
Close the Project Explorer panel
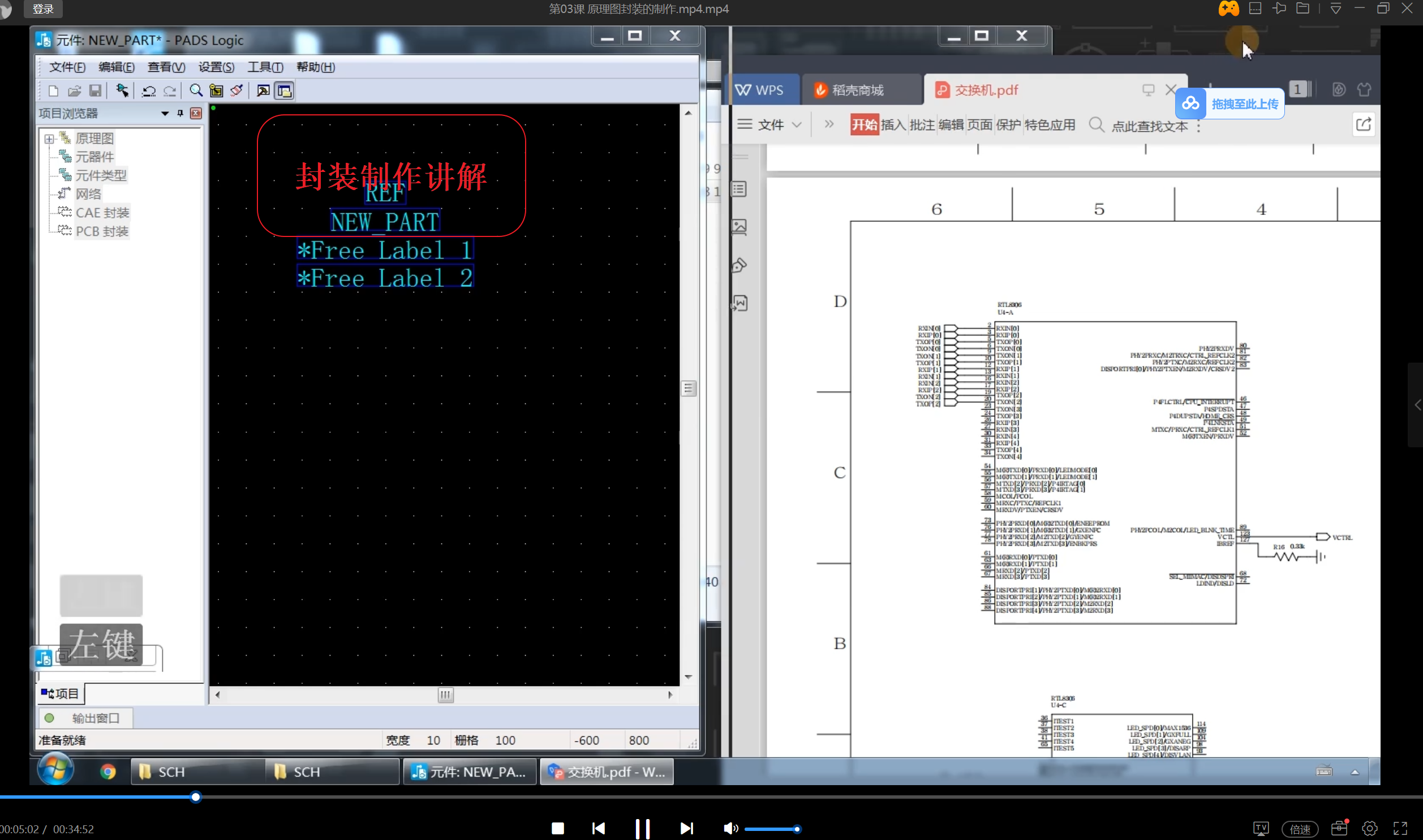pyautogui.click(x=196, y=113)
